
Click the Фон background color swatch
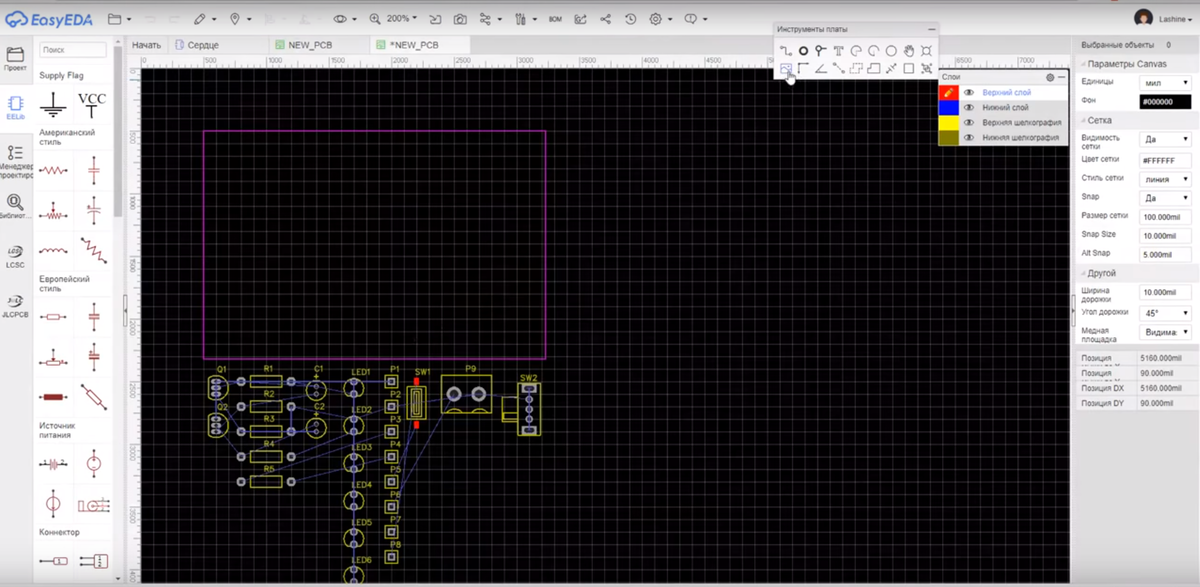point(1165,101)
